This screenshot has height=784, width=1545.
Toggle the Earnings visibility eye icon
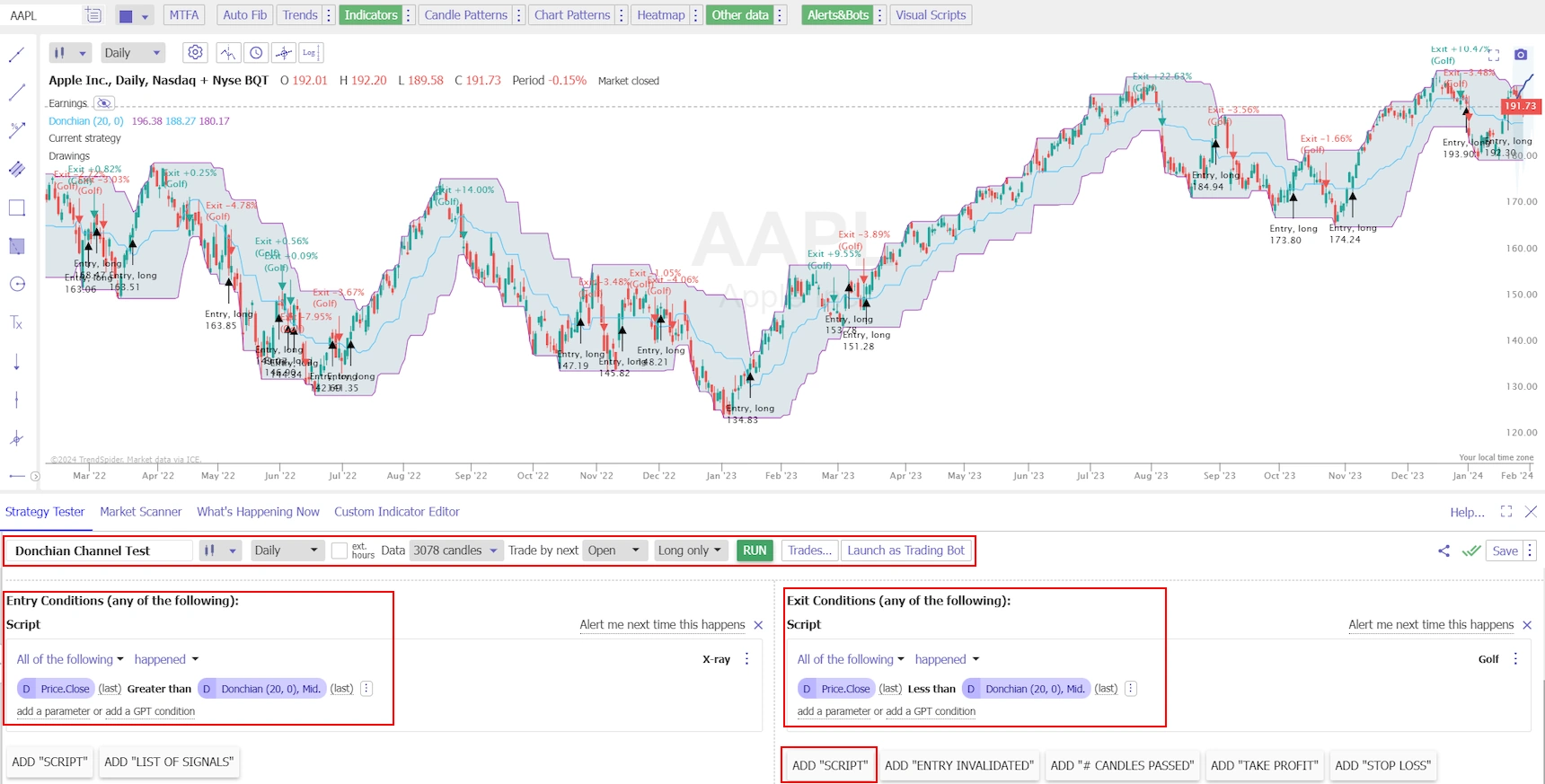(104, 103)
